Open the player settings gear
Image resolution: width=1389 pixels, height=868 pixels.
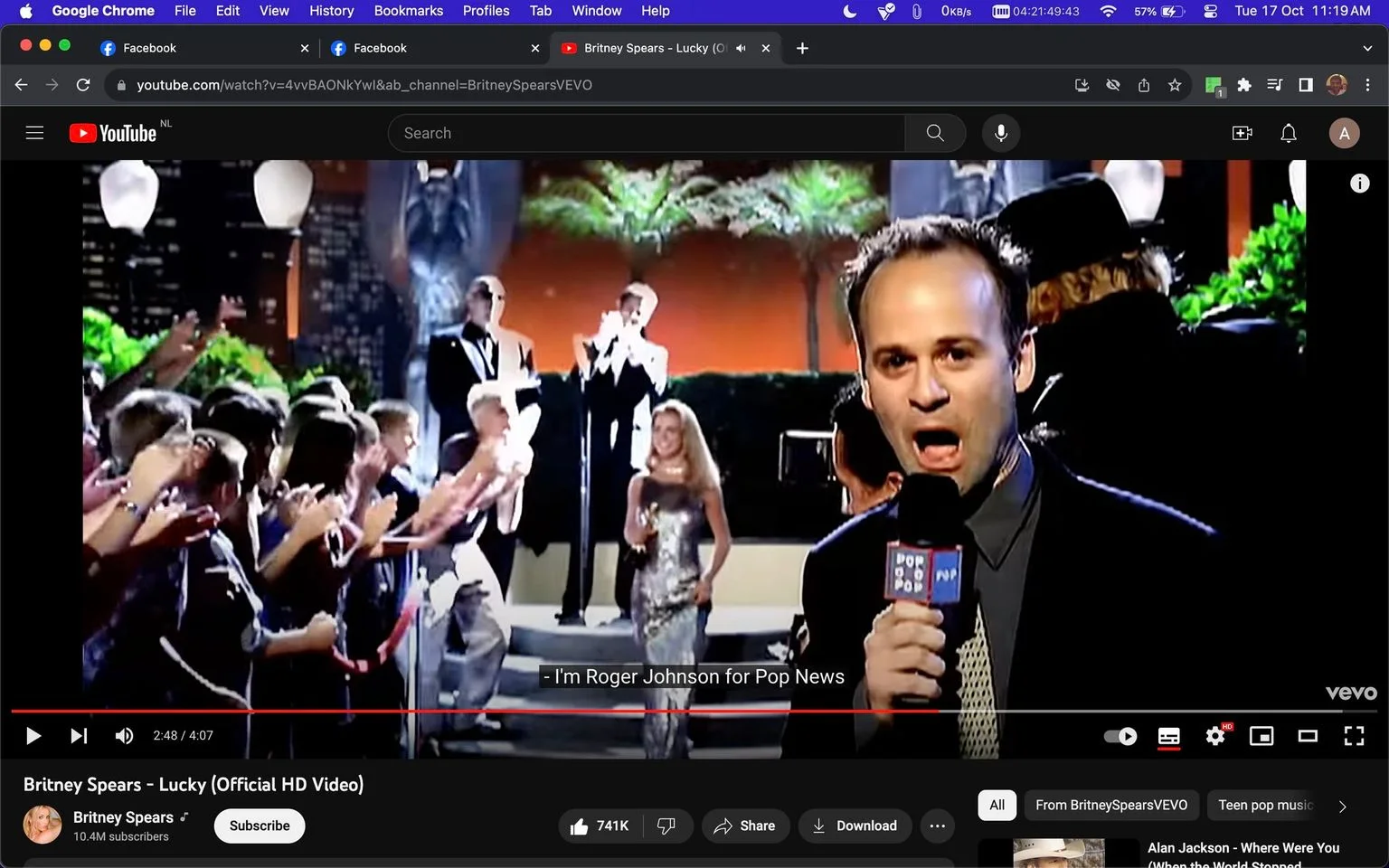click(1215, 736)
